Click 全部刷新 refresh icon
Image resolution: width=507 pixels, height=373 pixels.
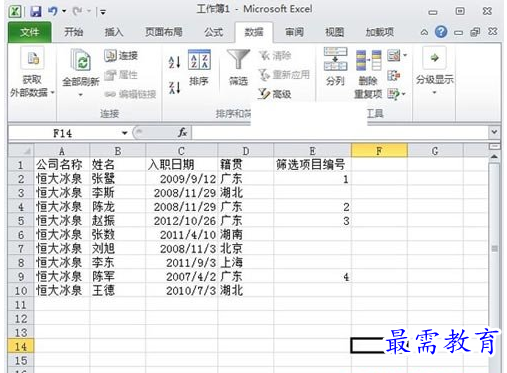pos(80,60)
